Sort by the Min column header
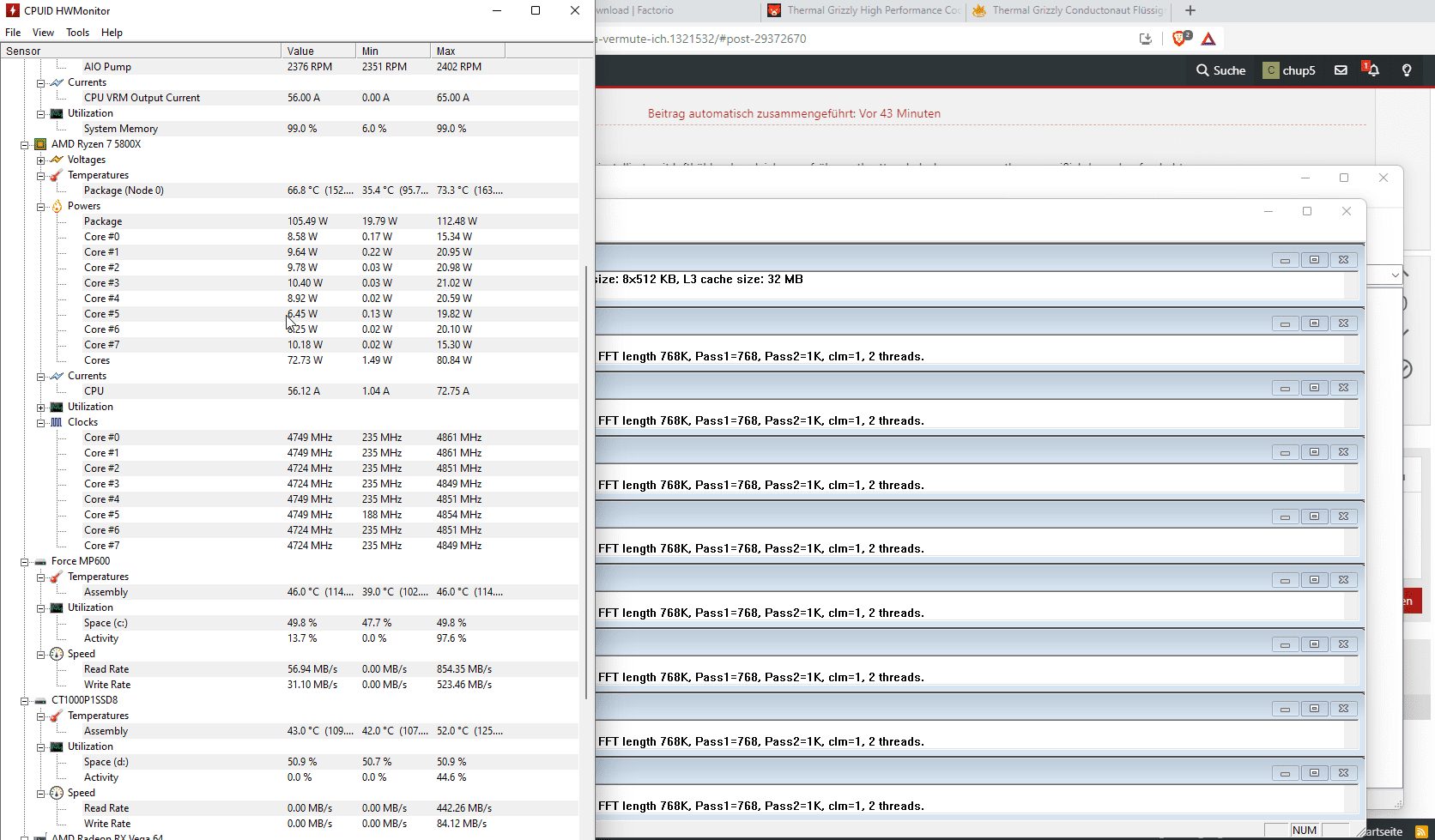 click(393, 51)
